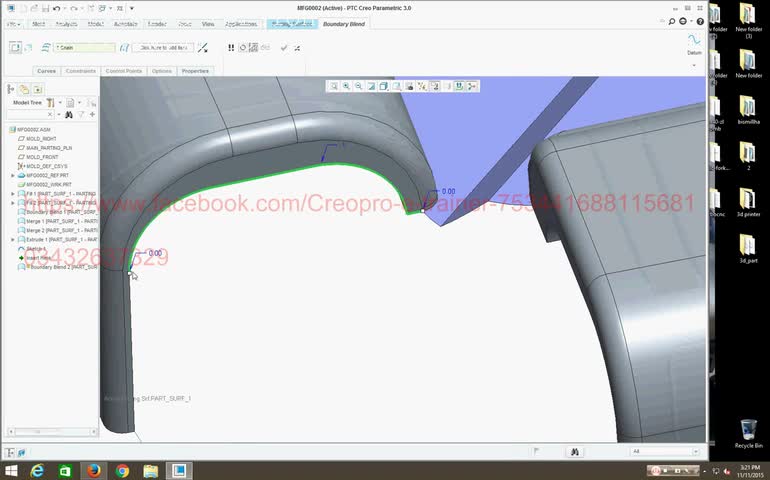
Task: Expand the MFG0002_REF.PRT tree node
Action: click(13, 175)
